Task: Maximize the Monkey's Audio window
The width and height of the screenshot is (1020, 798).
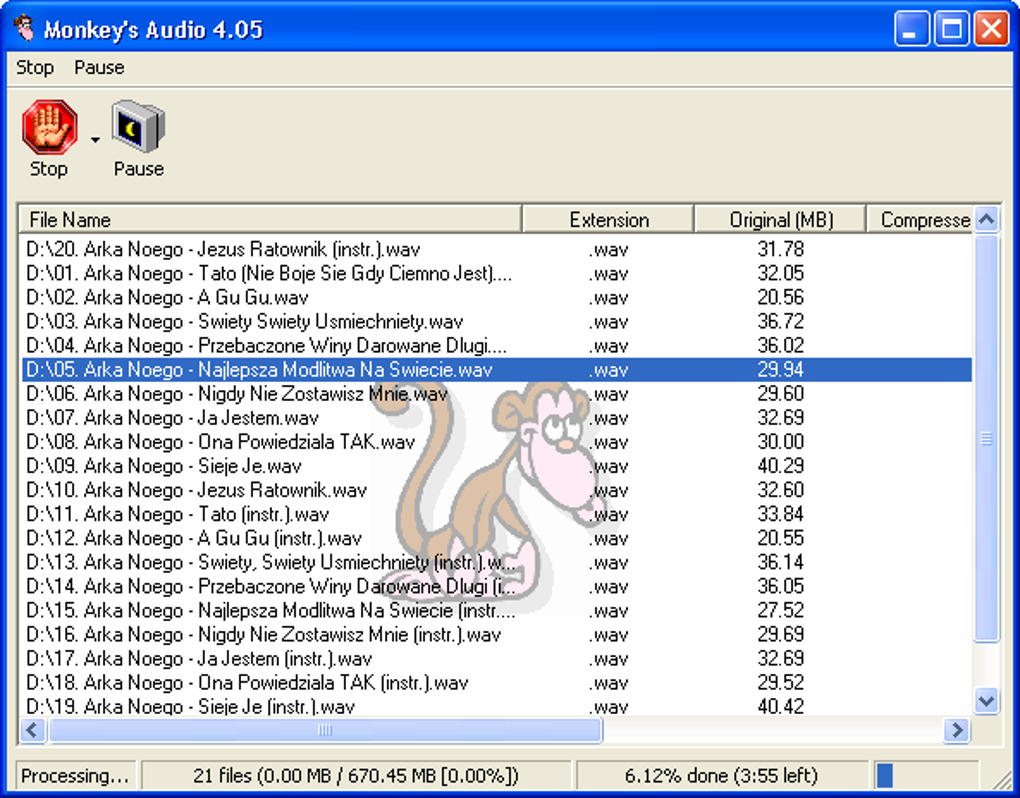Action: click(952, 29)
